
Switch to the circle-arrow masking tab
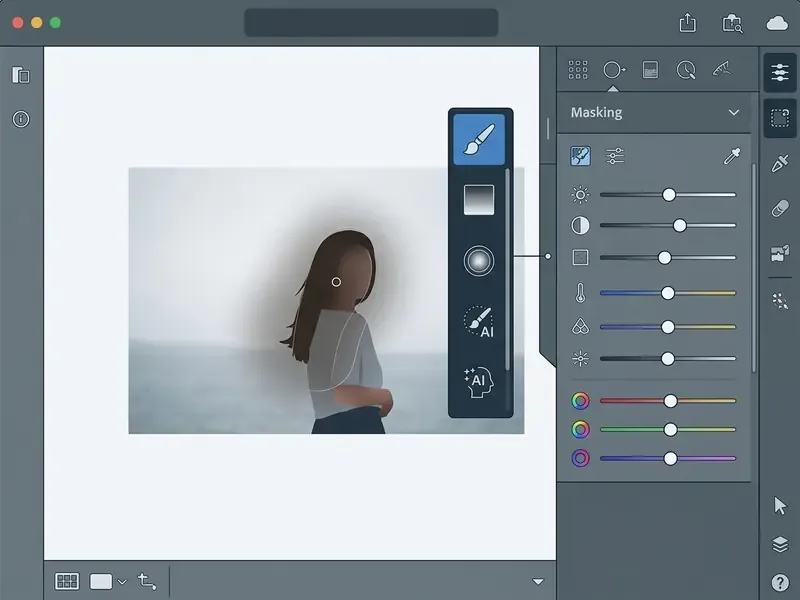point(614,70)
